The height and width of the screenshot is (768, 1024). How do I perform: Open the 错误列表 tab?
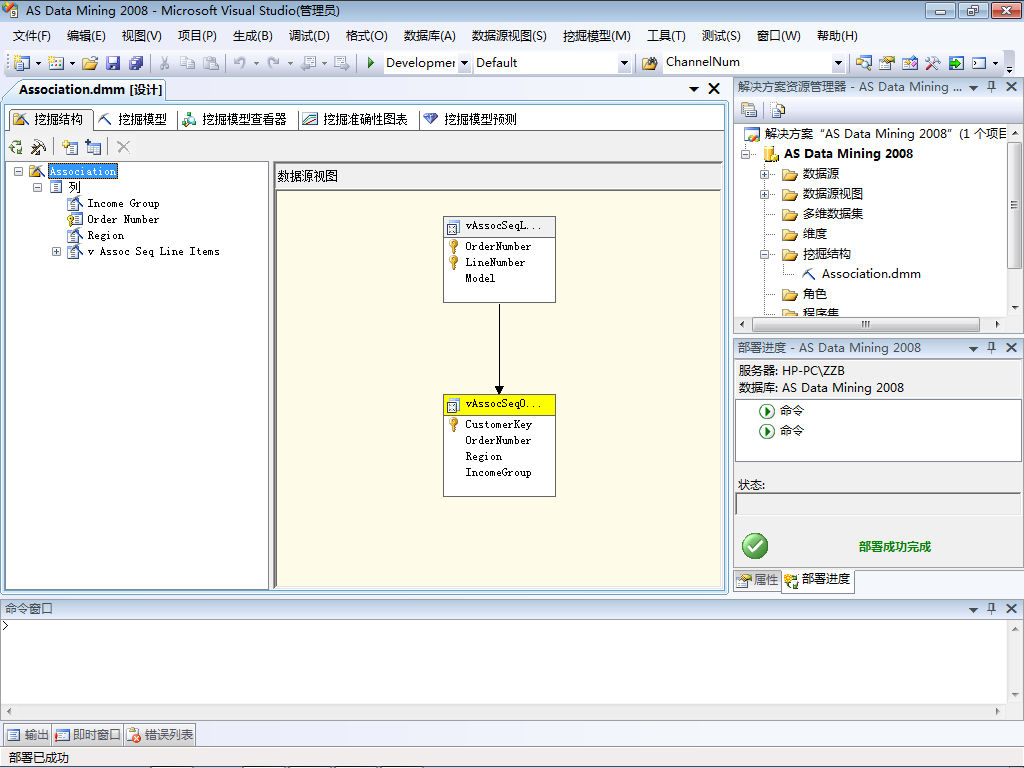(x=160, y=735)
